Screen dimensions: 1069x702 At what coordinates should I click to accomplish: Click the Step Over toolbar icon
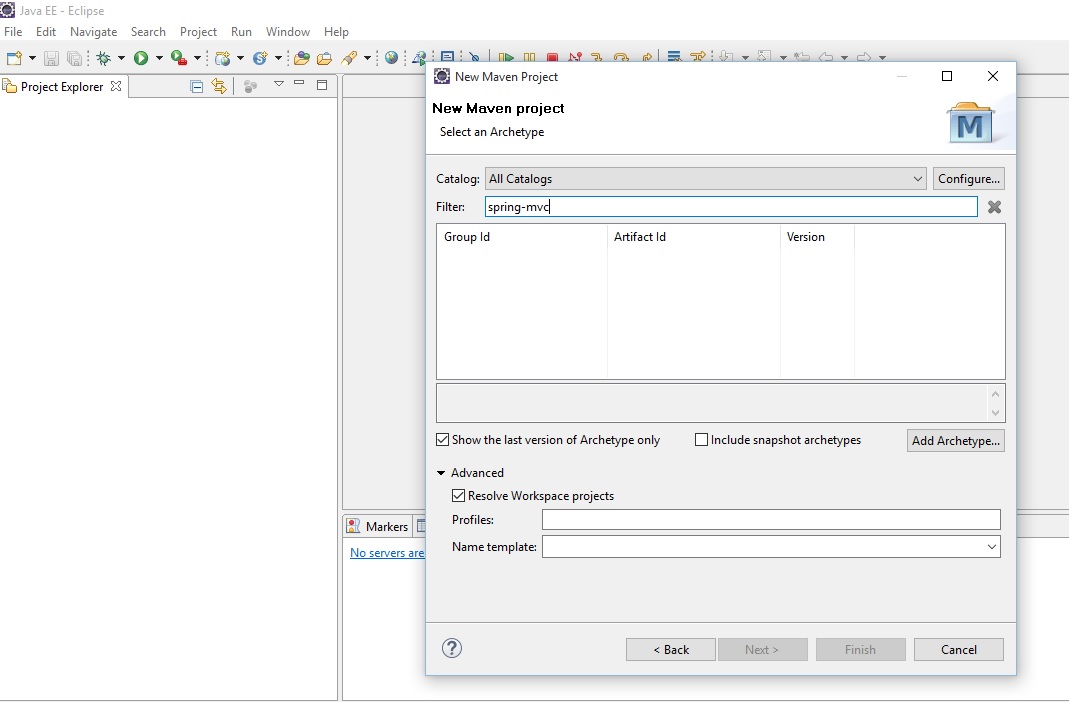pos(621,57)
